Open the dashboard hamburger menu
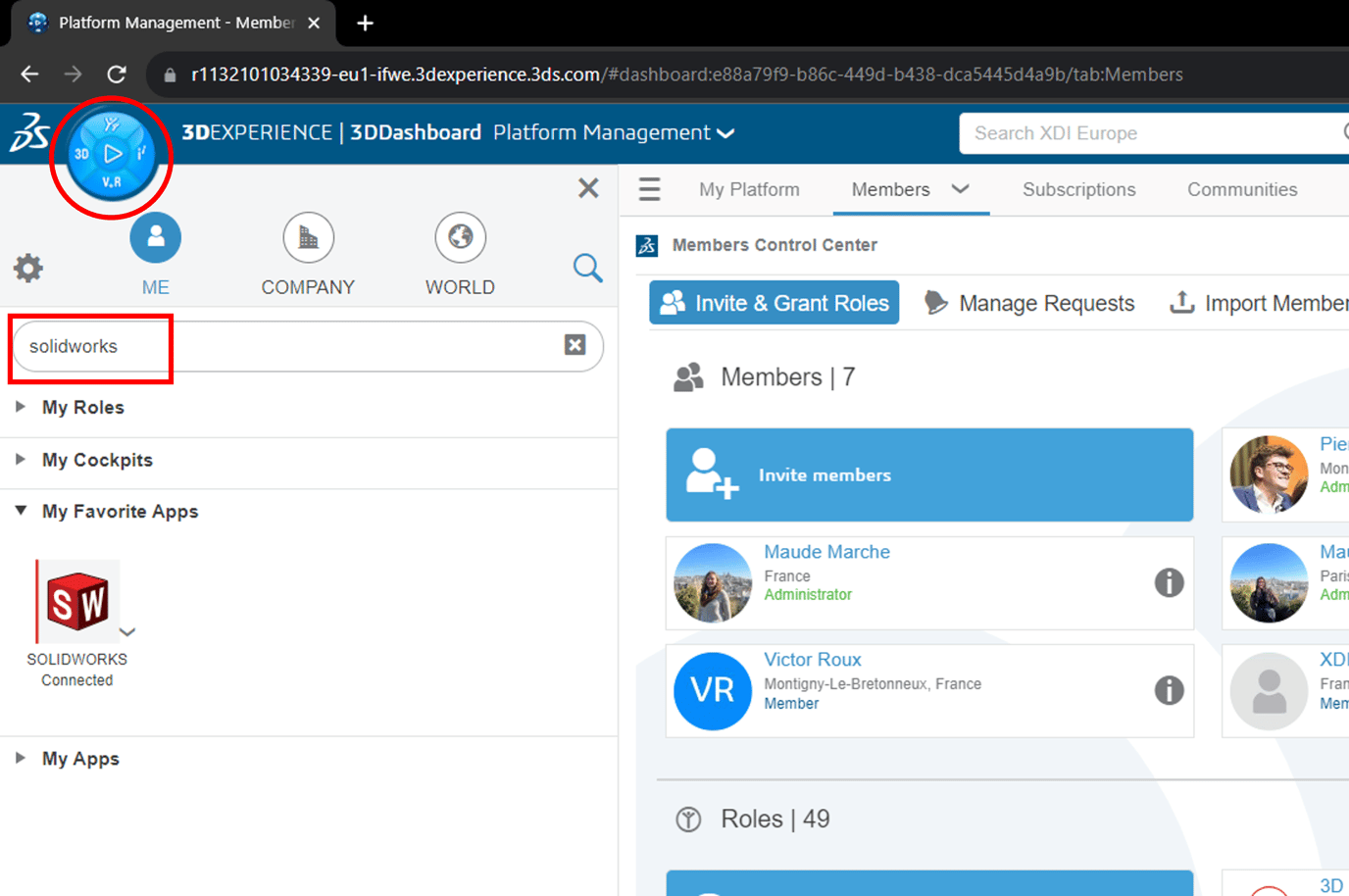The width and height of the screenshot is (1349, 896). click(x=649, y=189)
